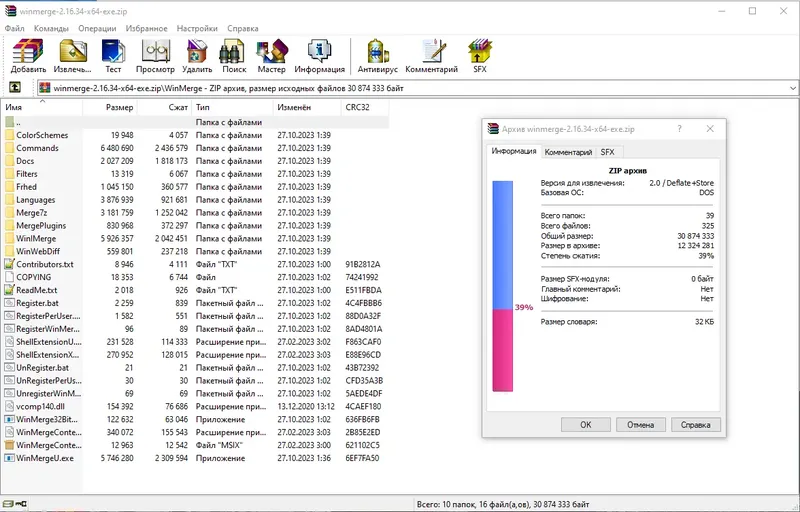Select the Merge7z folder row
The image size is (800, 512).
coord(195,213)
